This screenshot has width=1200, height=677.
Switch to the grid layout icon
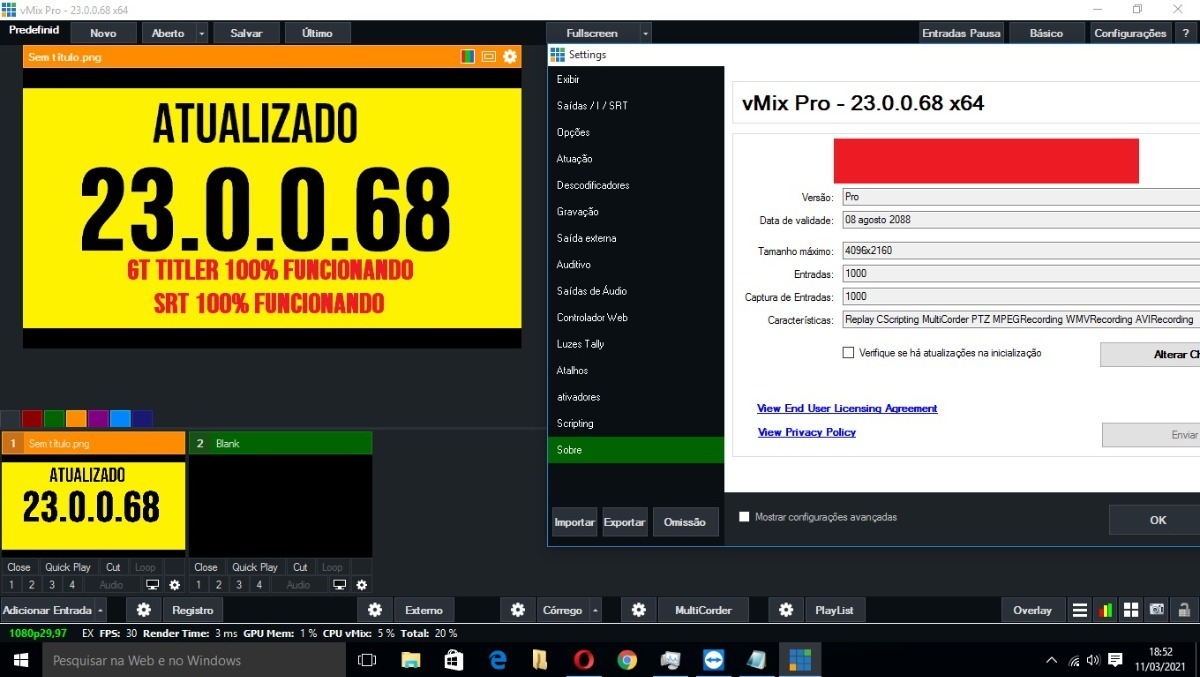[1131, 610]
